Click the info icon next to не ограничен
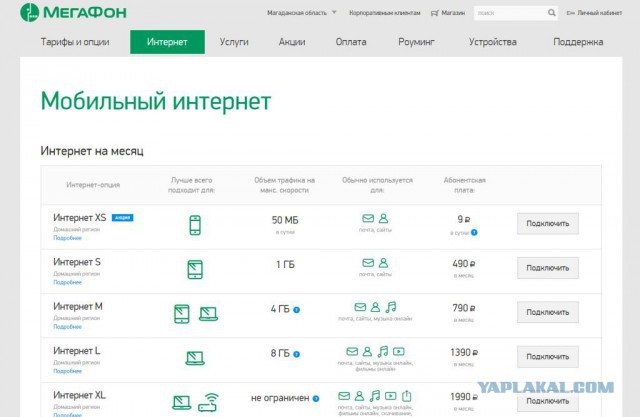 [316, 399]
